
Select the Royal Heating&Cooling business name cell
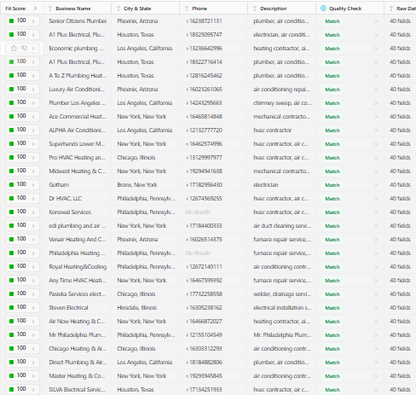(x=78, y=267)
